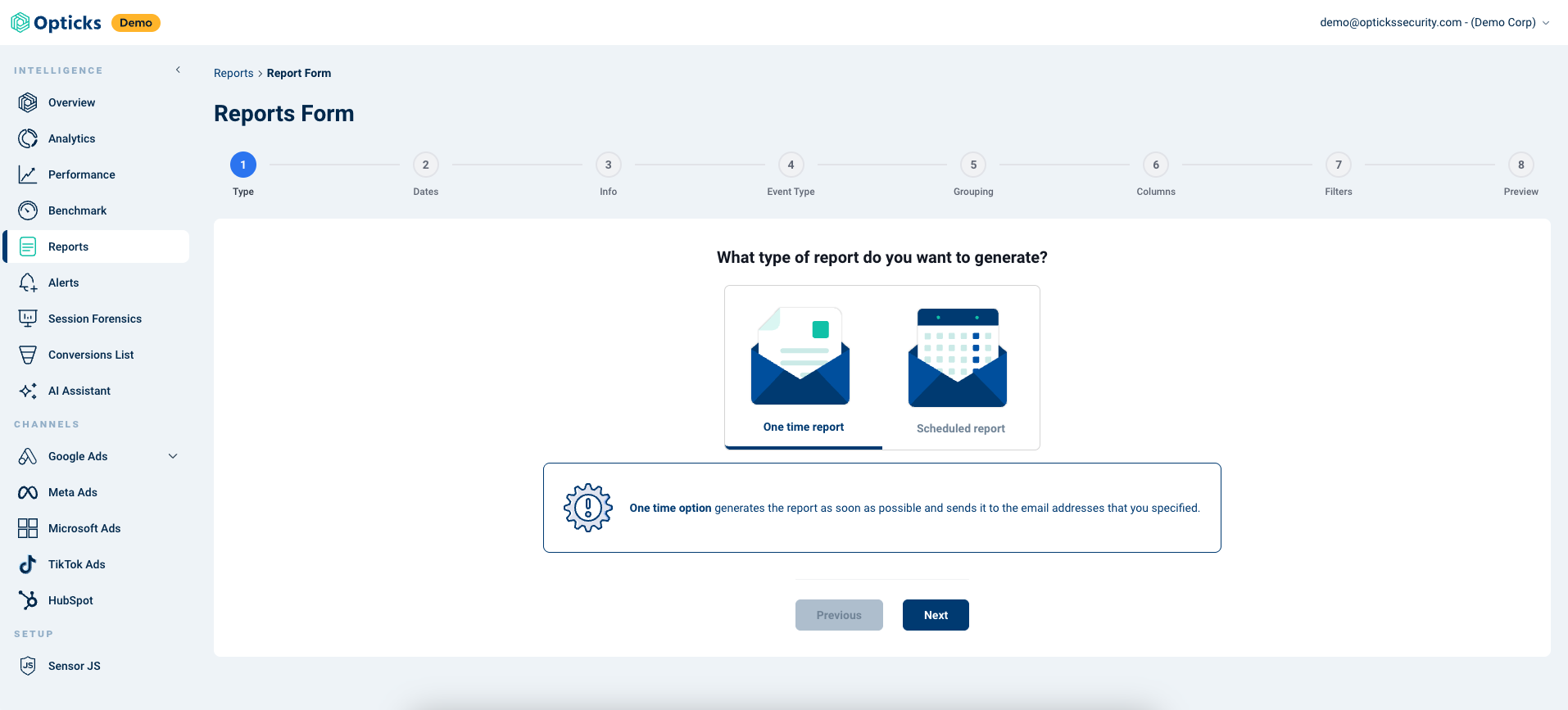Go to the Meta Ads channel
This screenshot has height=710, width=1568.
click(x=72, y=492)
